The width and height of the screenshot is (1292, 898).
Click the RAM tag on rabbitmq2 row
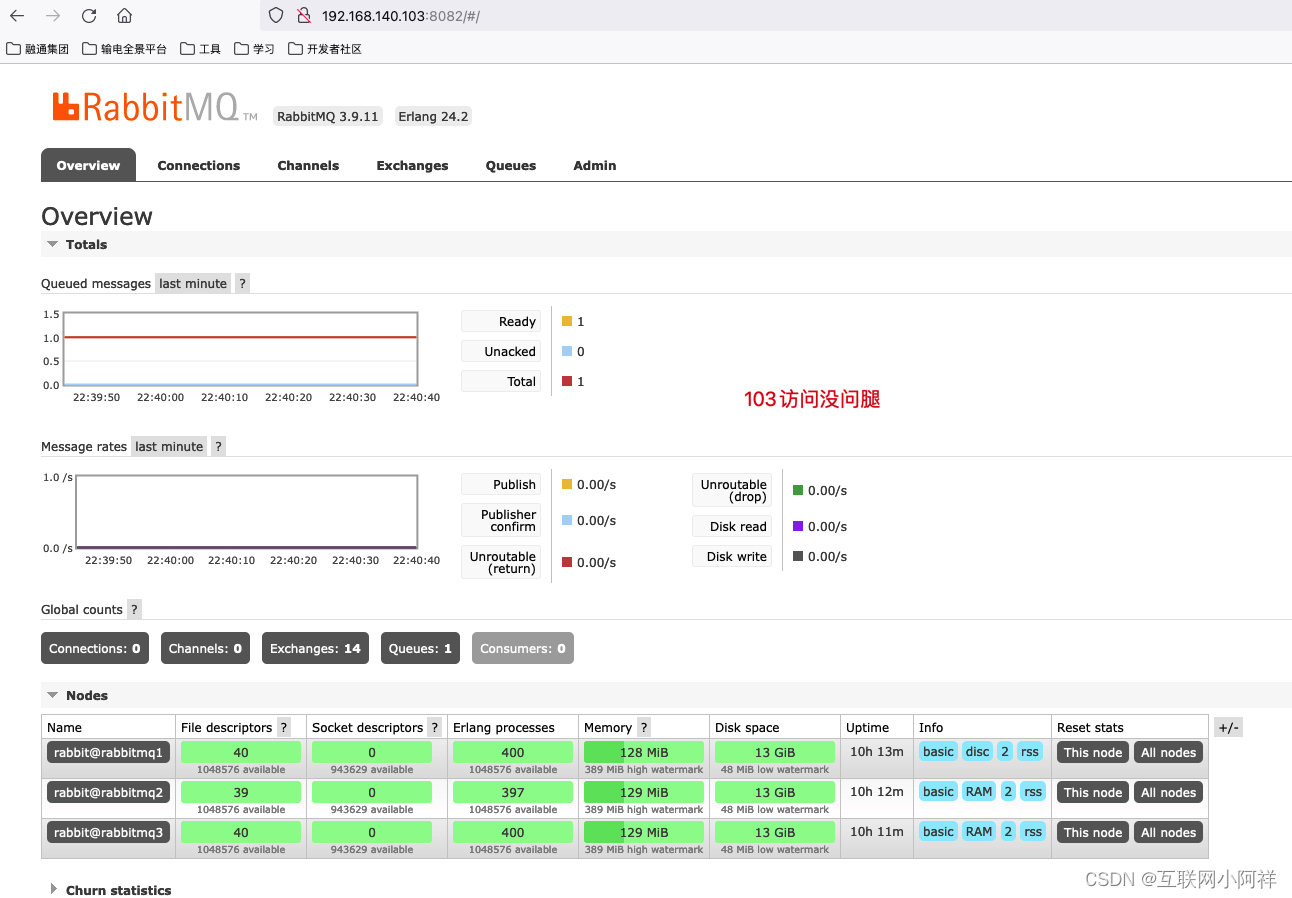(x=979, y=792)
